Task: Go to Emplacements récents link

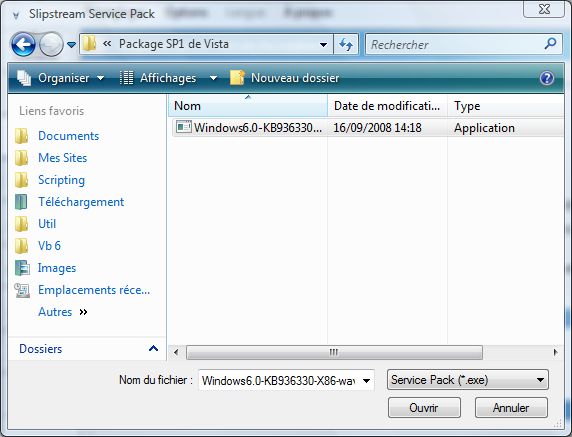Action: [x=94, y=290]
